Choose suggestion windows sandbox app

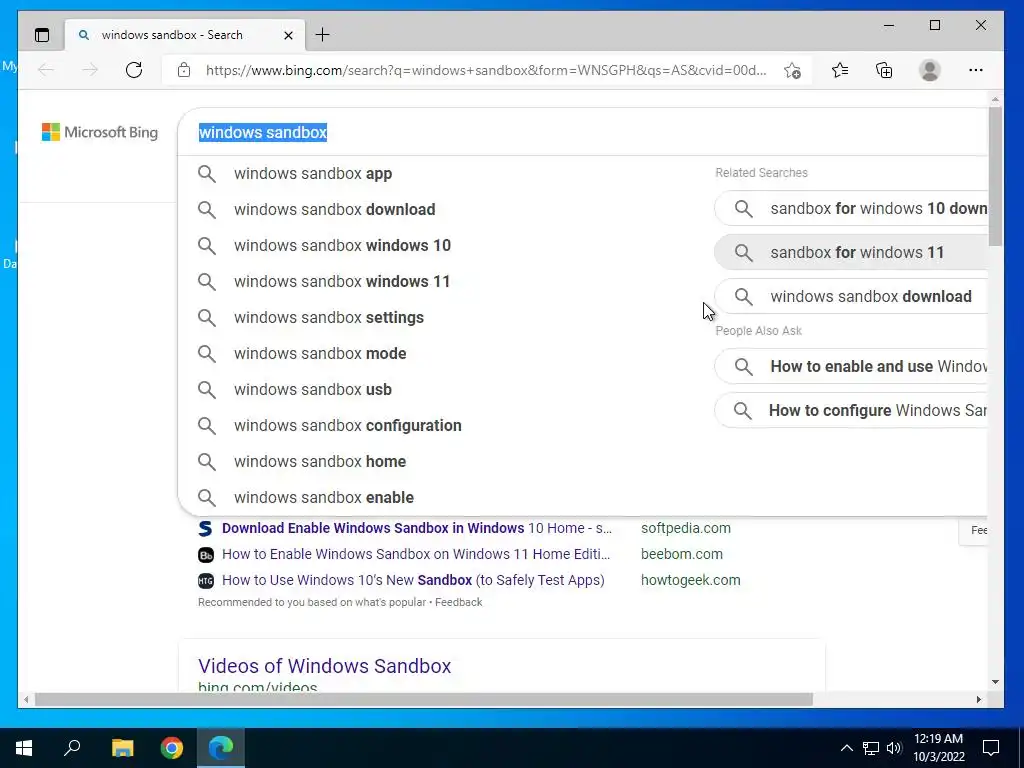[x=444, y=174]
